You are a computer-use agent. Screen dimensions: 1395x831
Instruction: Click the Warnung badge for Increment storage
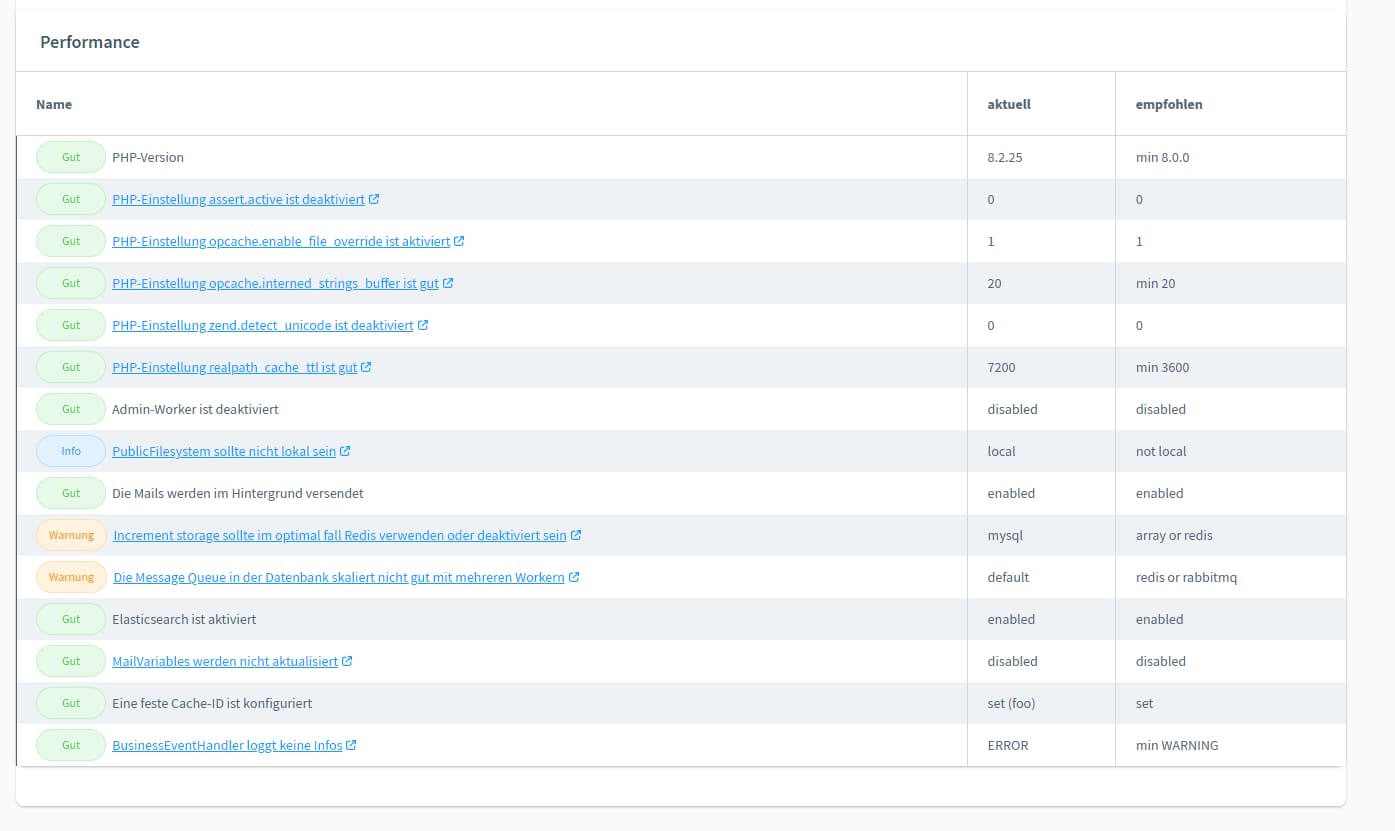(x=71, y=535)
